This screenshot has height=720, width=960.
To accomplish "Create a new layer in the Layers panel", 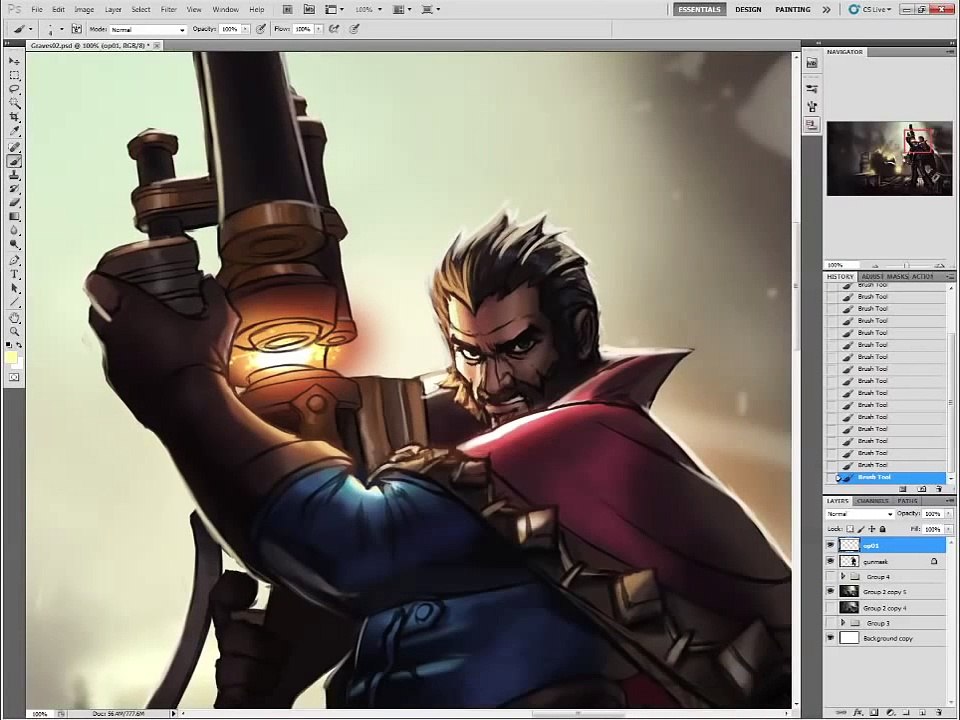I will [x=923, y=712].
